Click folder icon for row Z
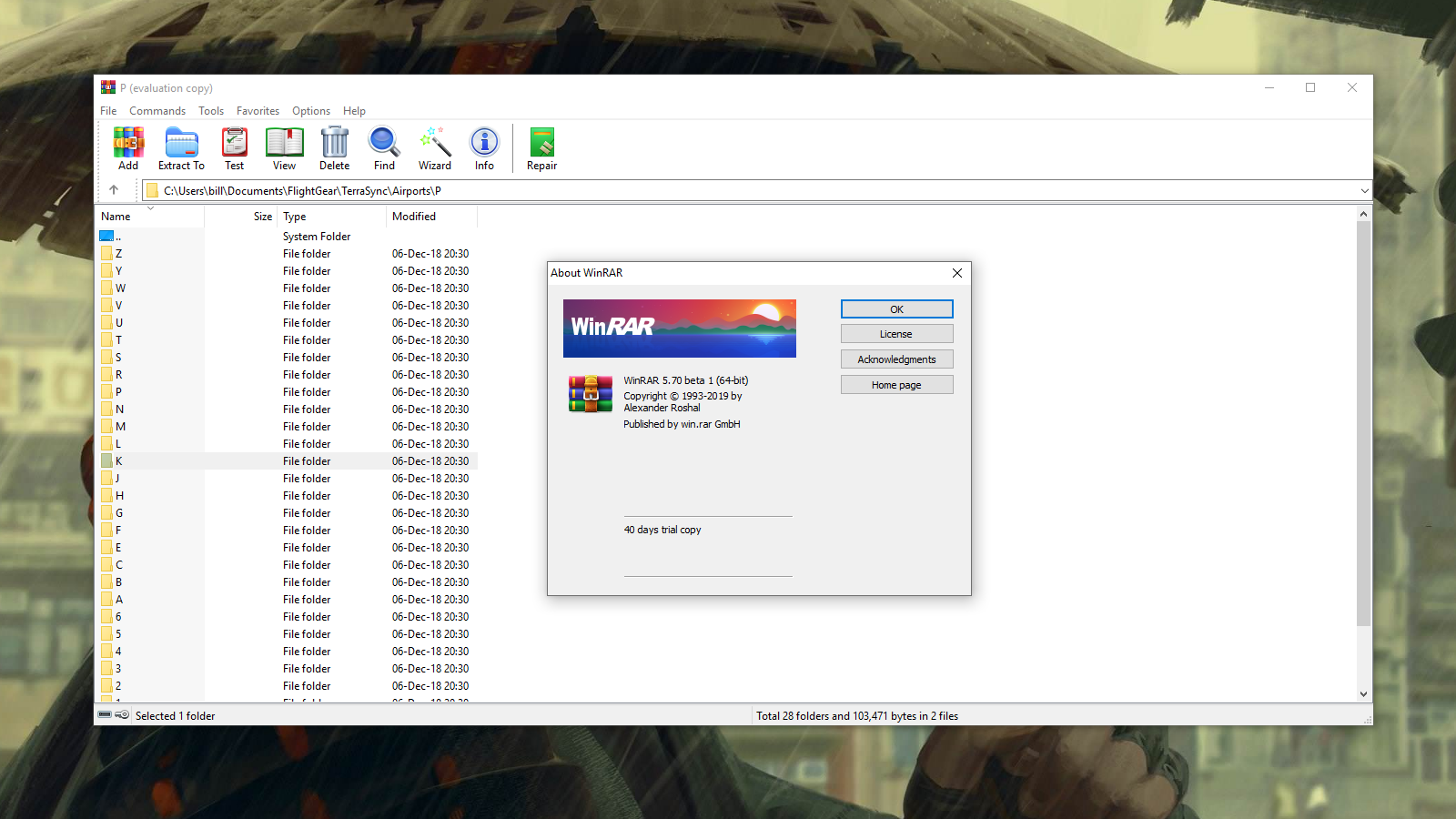This screenshot has height=819, width=1456. 106,254
